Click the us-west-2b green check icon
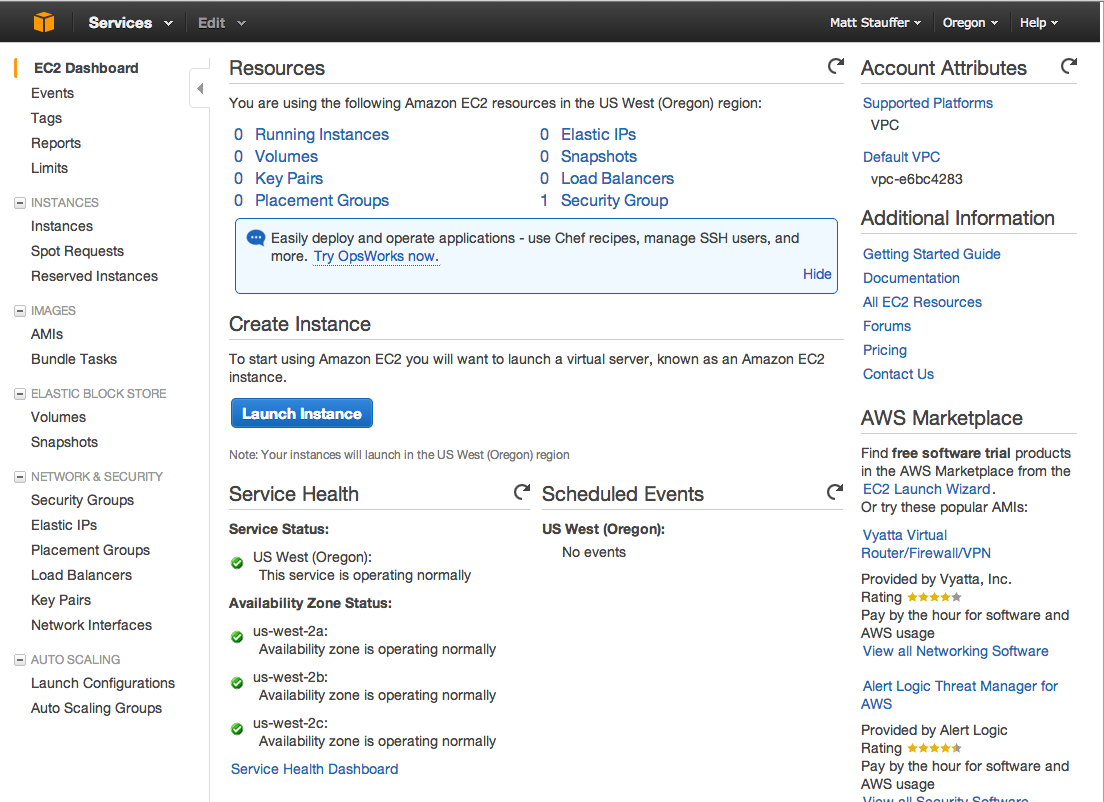Viewport: 1104px width, 802px height. (237, 683)
